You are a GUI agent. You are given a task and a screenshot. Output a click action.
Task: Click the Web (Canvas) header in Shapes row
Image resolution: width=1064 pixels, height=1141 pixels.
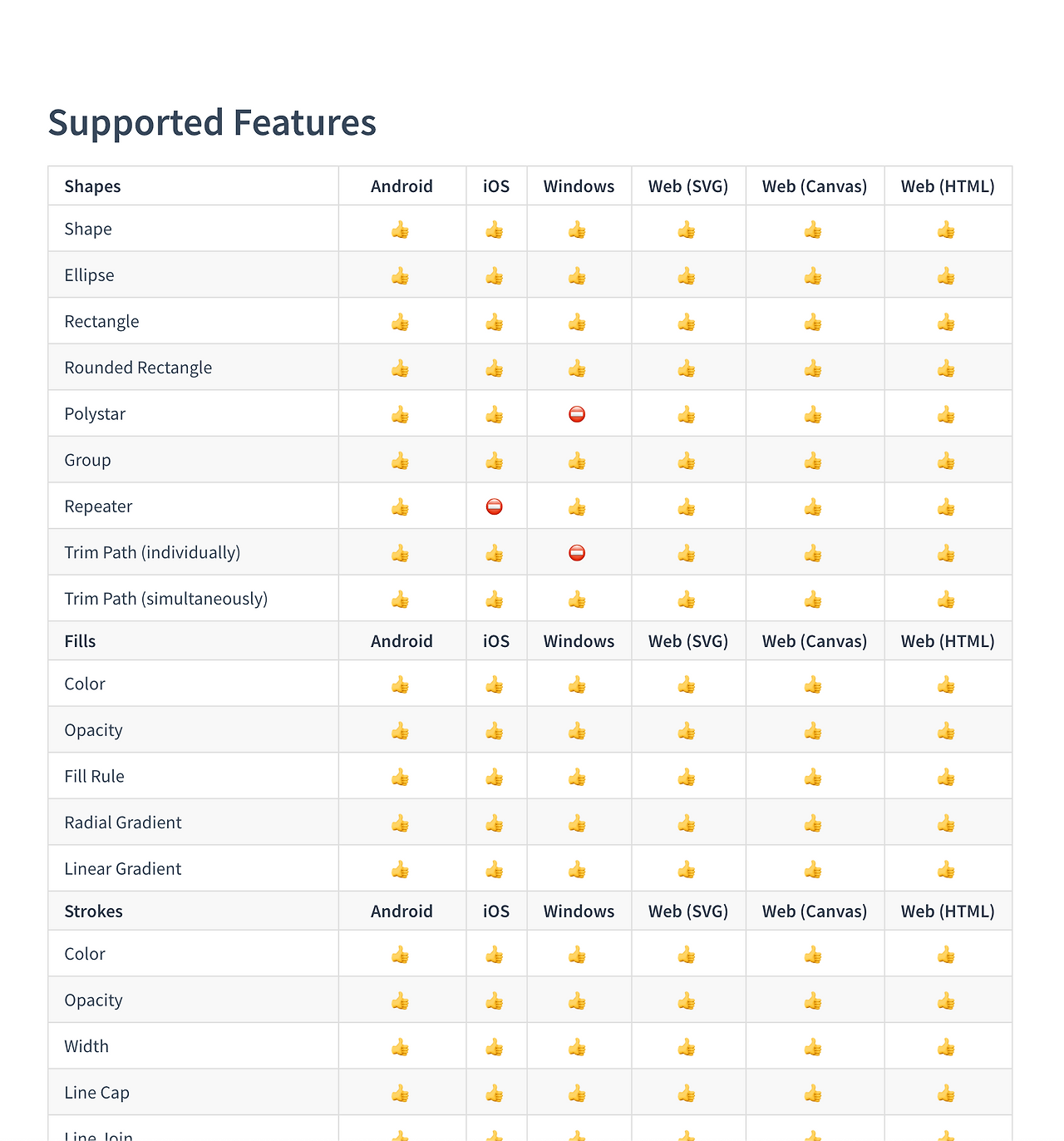pos(815,186)
